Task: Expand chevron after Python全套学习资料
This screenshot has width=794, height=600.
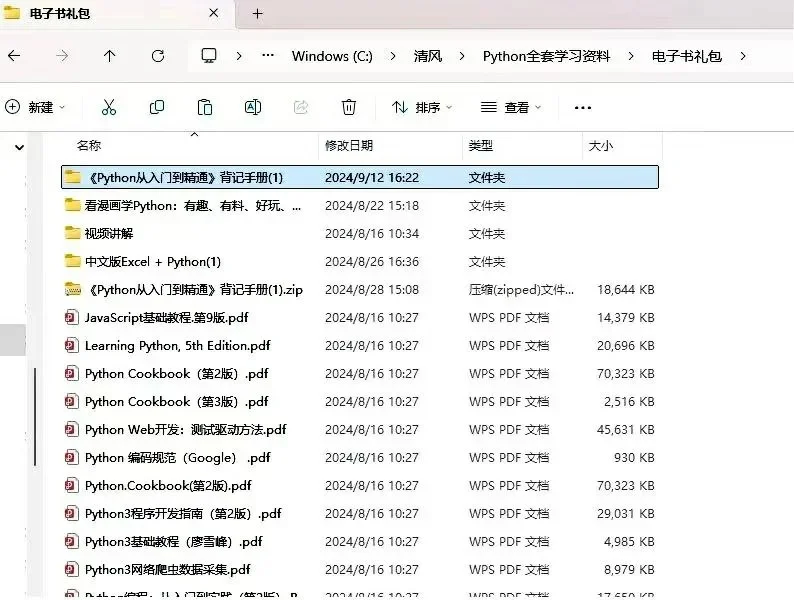Action: pos(631,56)
